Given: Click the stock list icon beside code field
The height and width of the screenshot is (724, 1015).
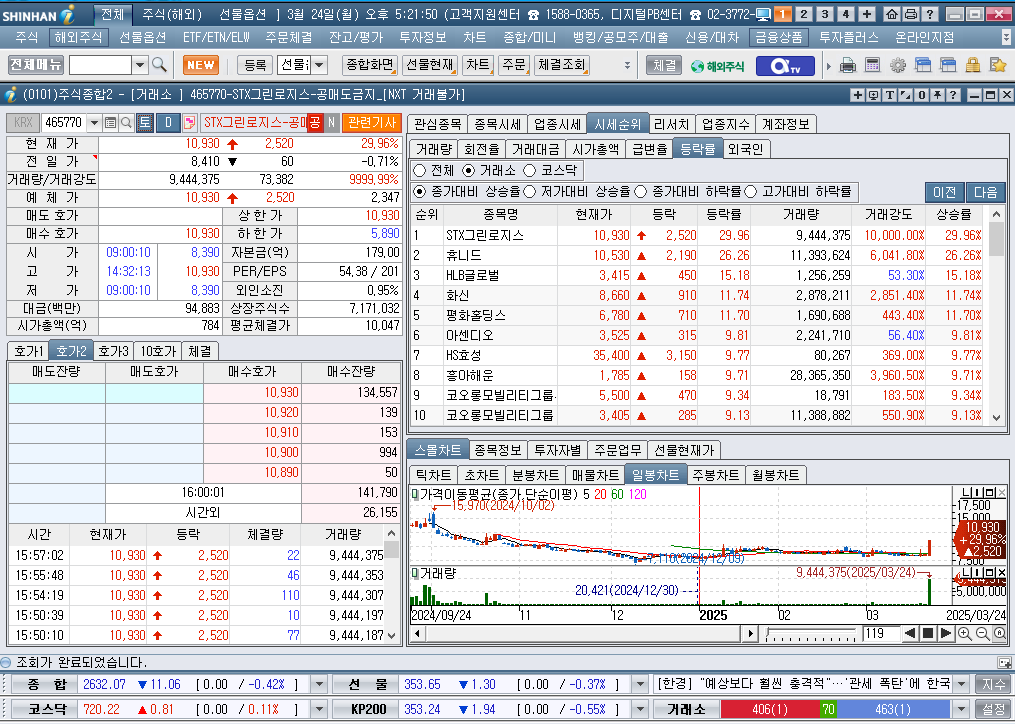Looking at the screenshot, I should tap(111, 122).
